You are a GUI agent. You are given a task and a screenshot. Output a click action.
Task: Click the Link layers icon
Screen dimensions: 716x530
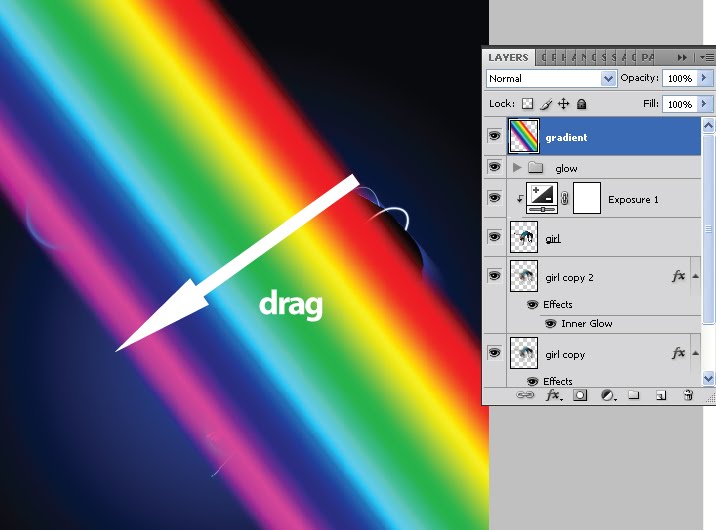(x=525, y=395)
